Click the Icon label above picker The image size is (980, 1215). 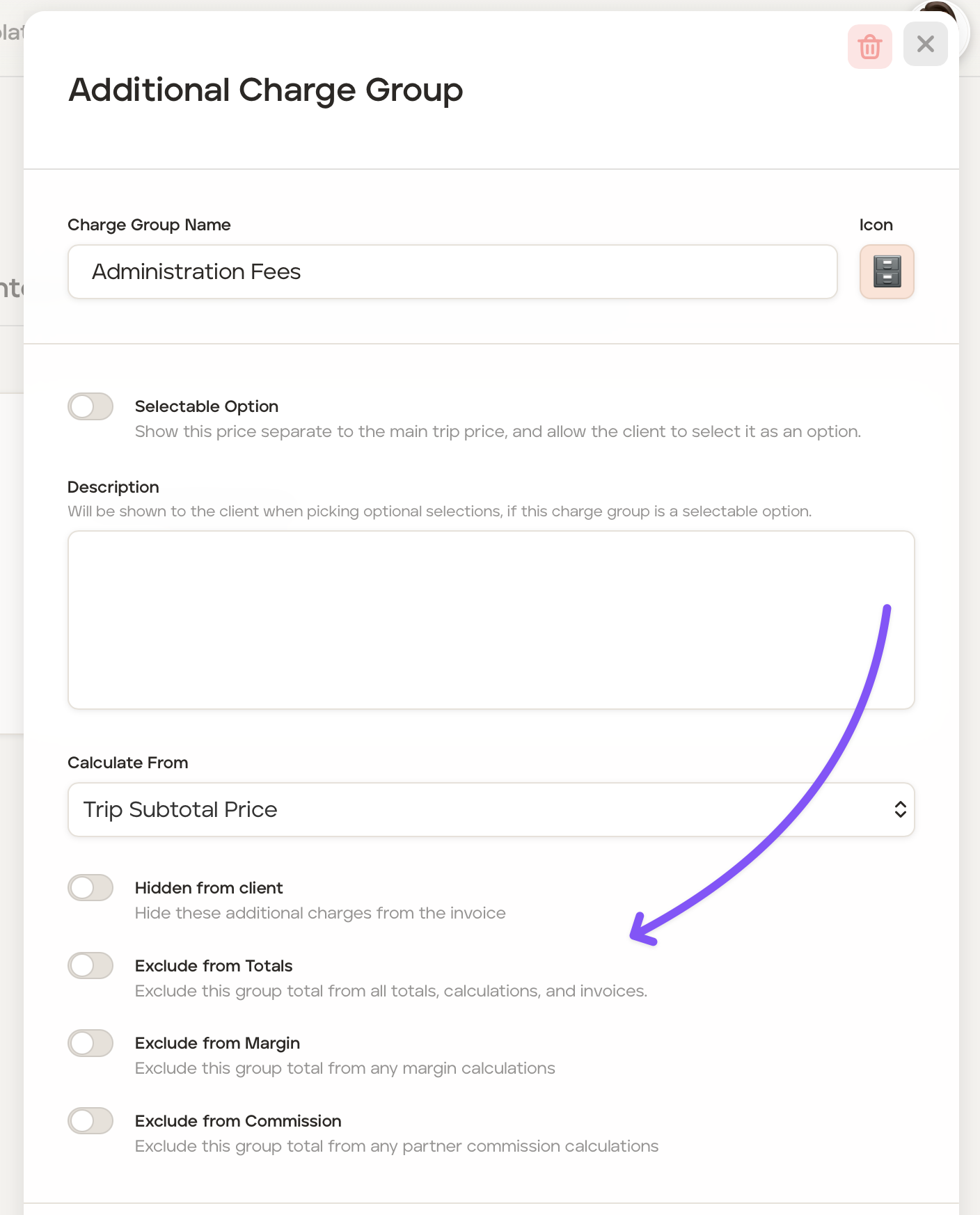876,225
